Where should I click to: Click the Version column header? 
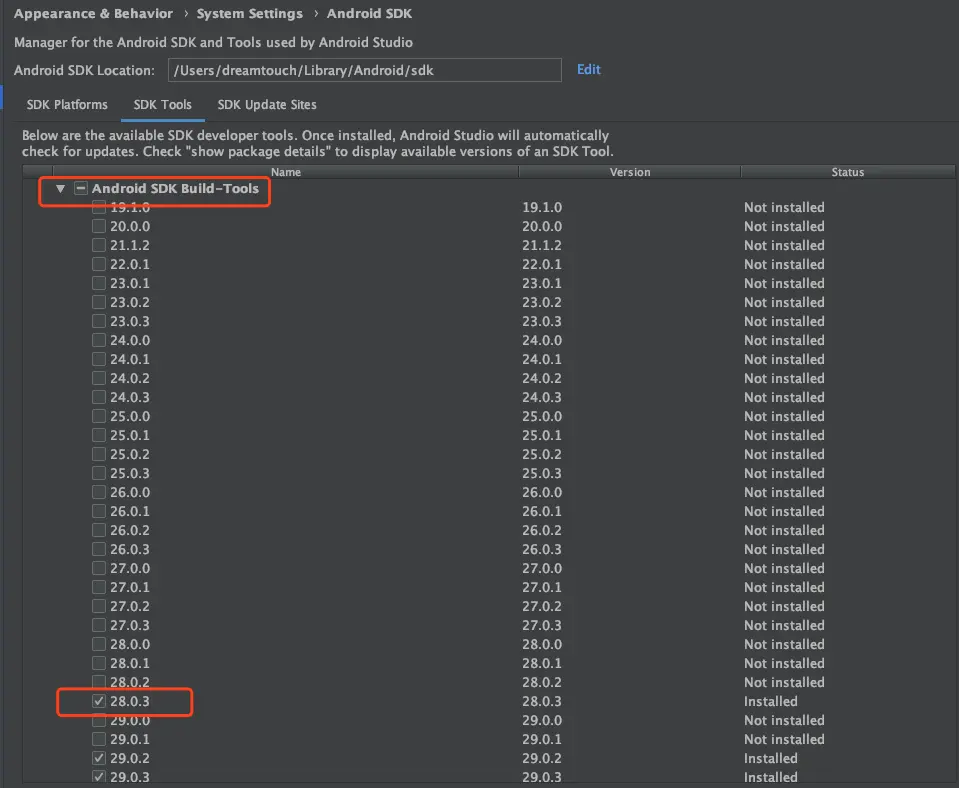(x=630, y=172)
